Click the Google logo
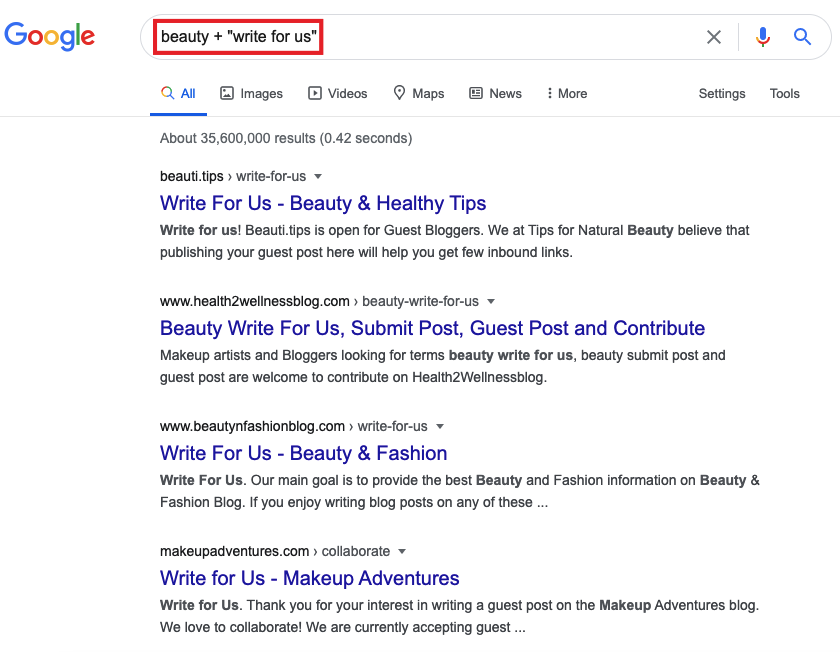Viewport: 840px width, 652px height. click(x=49, y=36)
